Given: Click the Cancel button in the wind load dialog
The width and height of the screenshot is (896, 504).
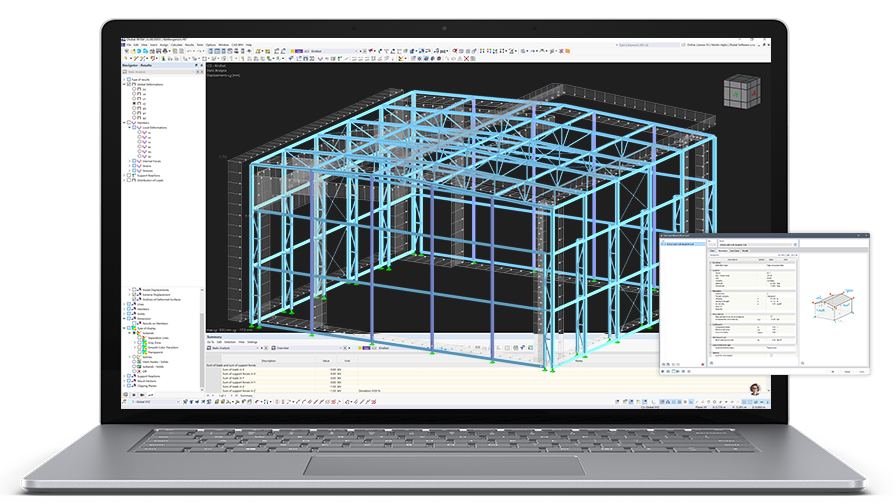Looking at the screenshot, I should coord(847,371).
